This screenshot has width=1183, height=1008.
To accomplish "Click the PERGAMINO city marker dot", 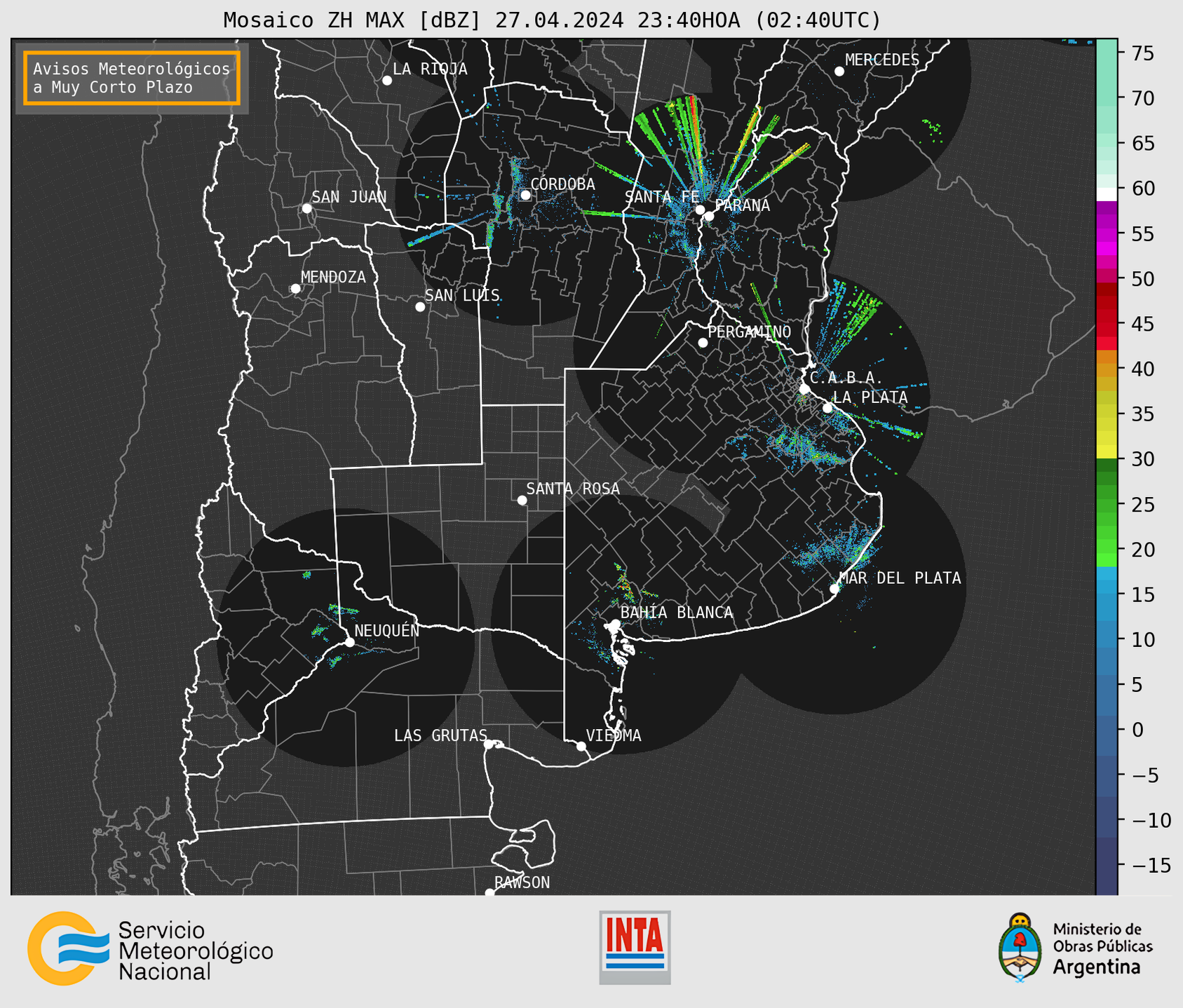I will [x=703, y=343].
